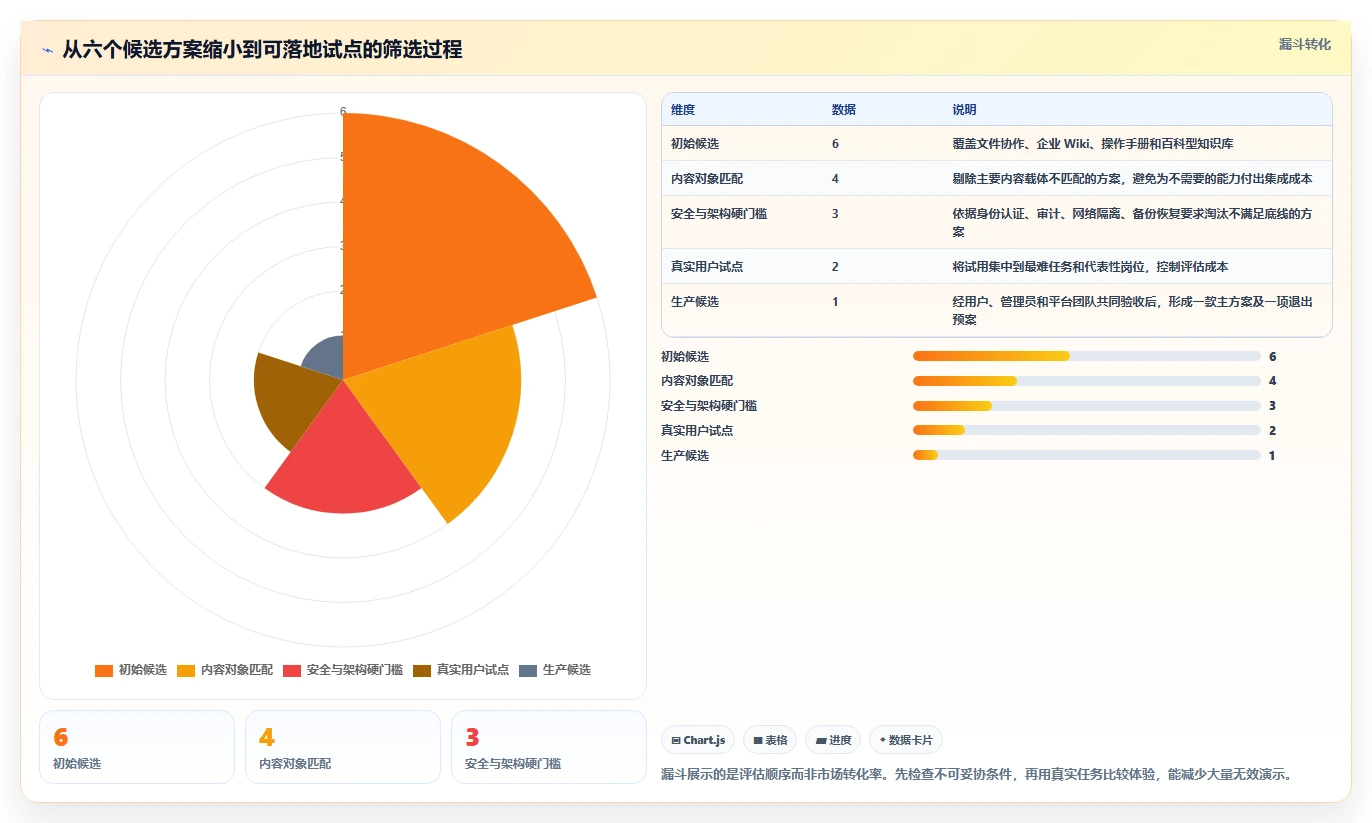Select the 初始候选 table row cell

[x=695, y=144]
